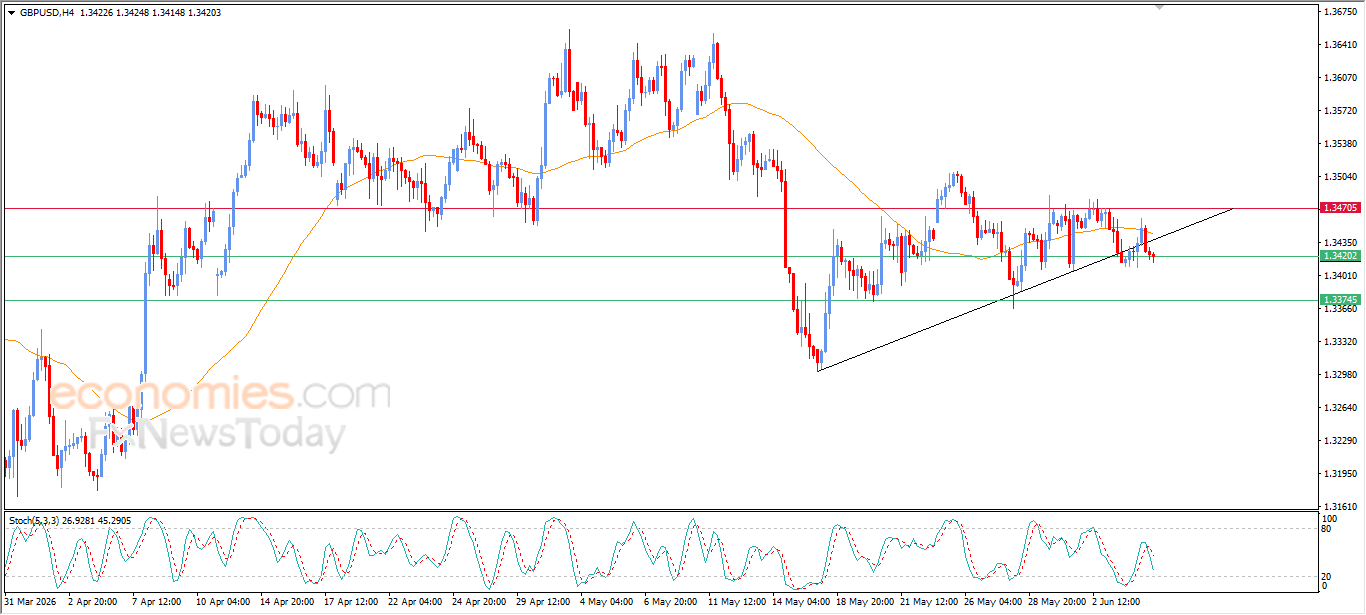Select the green 1.33745 price level tag
The height and width of the screenshot is (615, 1366).
pos(1340,300)
